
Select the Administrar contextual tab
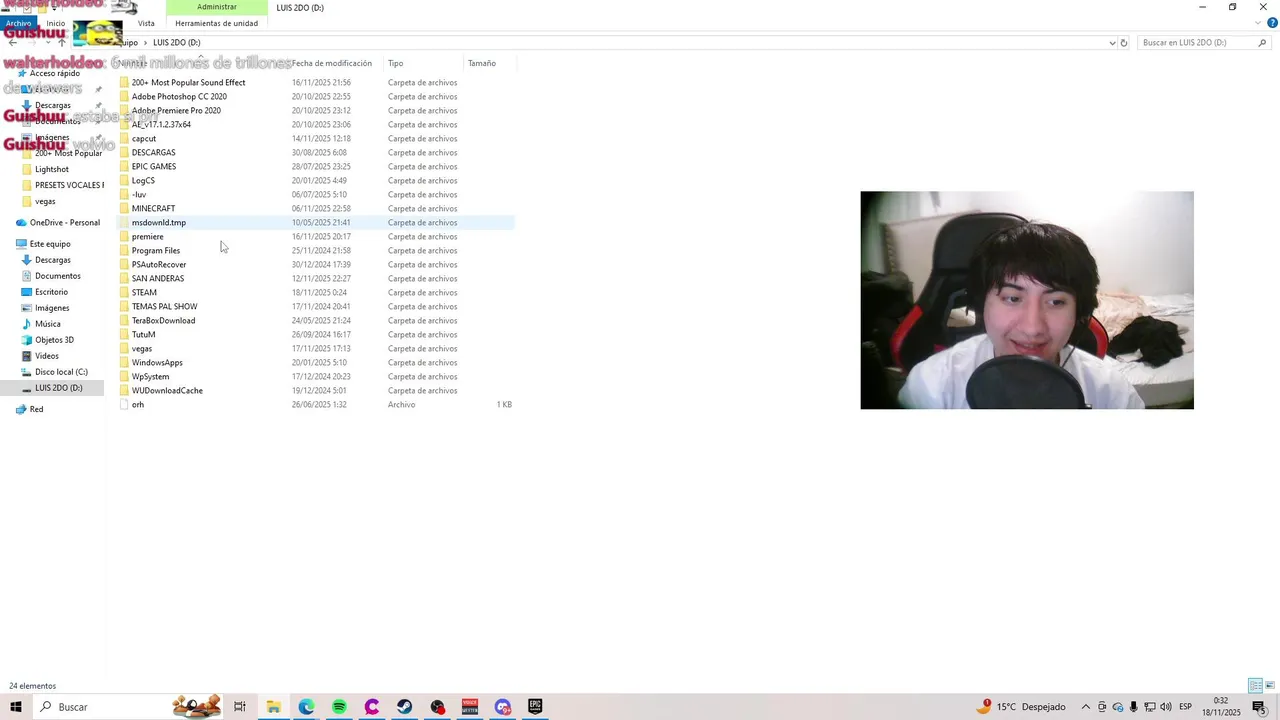[217, 7]
